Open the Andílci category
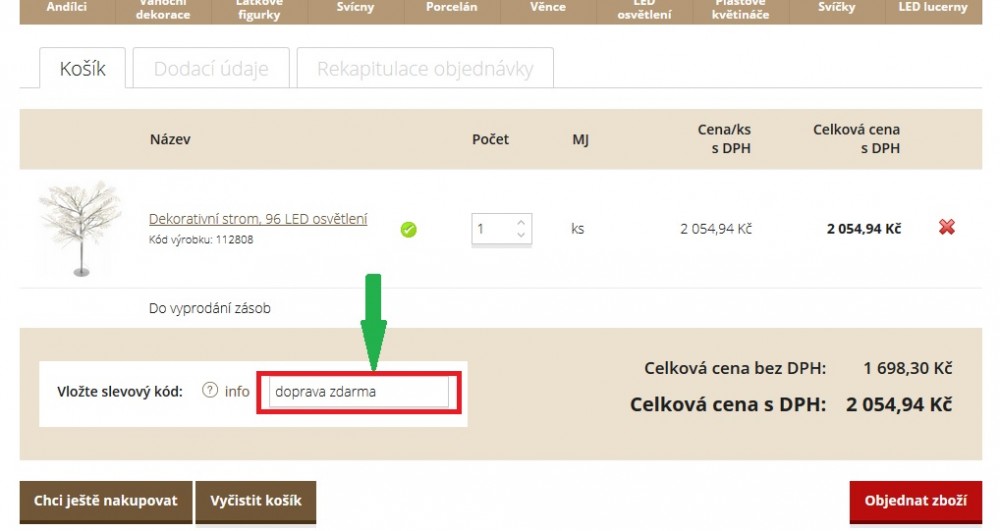 [67, 8]
